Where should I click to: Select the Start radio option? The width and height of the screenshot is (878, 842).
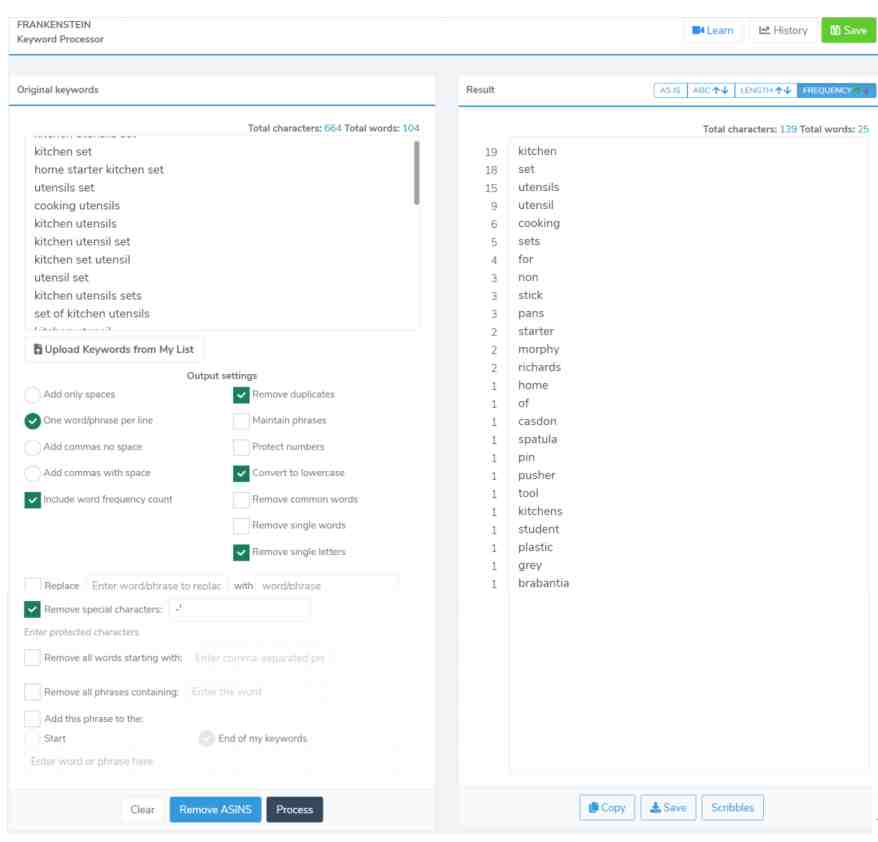32,738
